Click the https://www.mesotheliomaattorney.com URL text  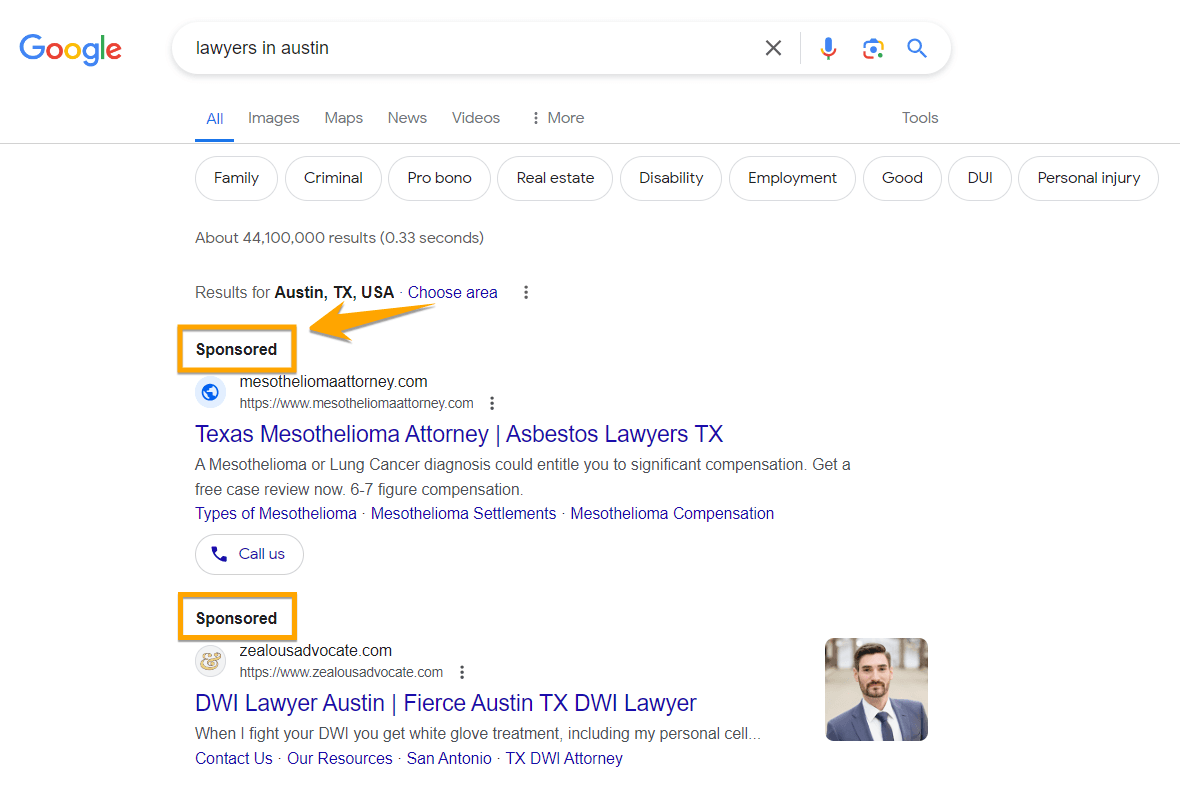click(357, 404)
